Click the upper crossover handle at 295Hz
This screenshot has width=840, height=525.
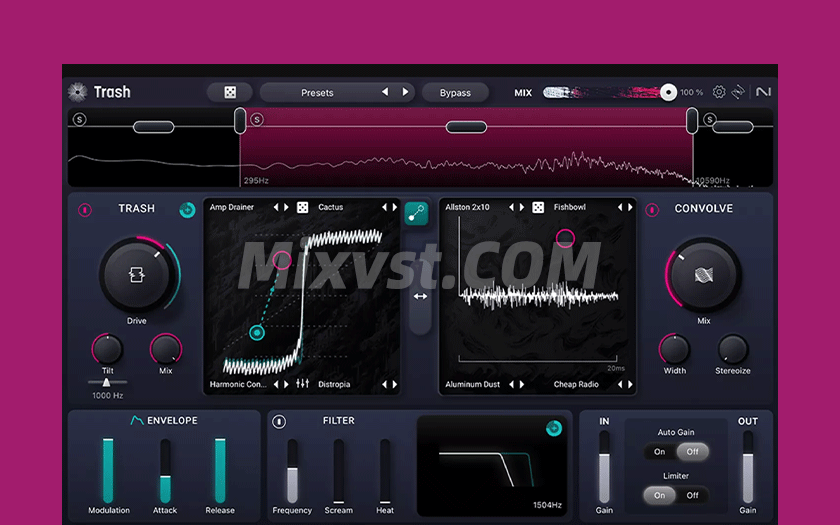tap(240, 120)
